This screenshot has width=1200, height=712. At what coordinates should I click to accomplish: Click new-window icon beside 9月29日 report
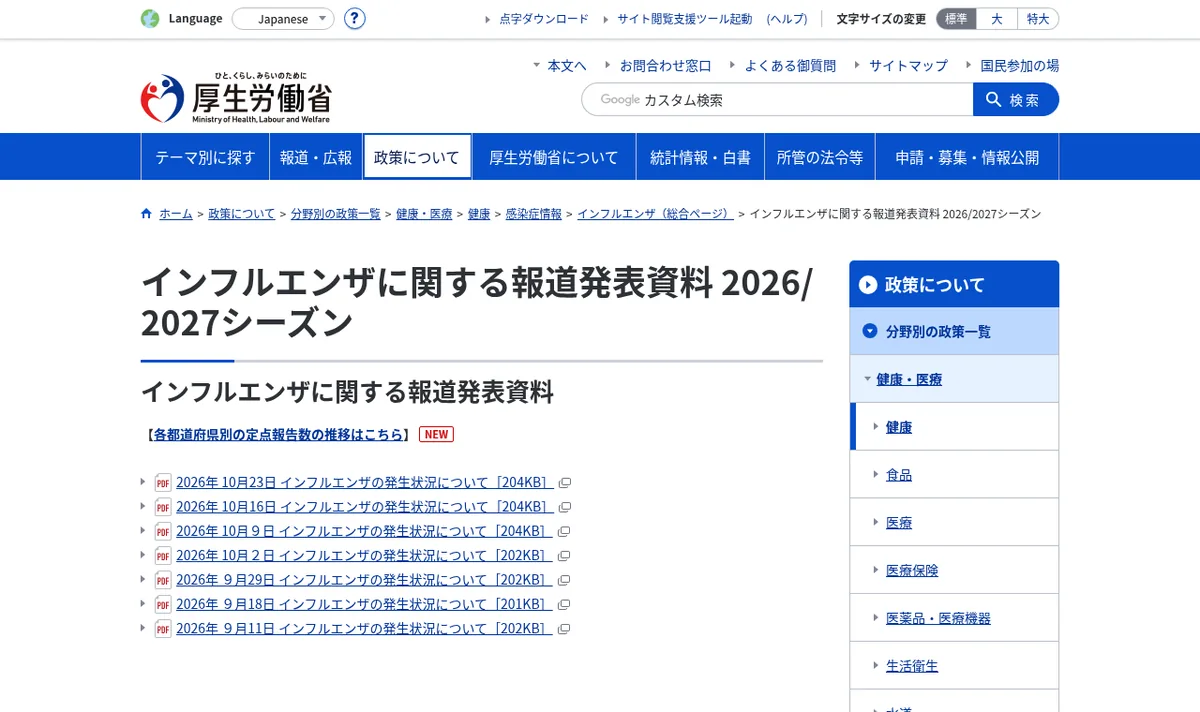pos(564,581)
